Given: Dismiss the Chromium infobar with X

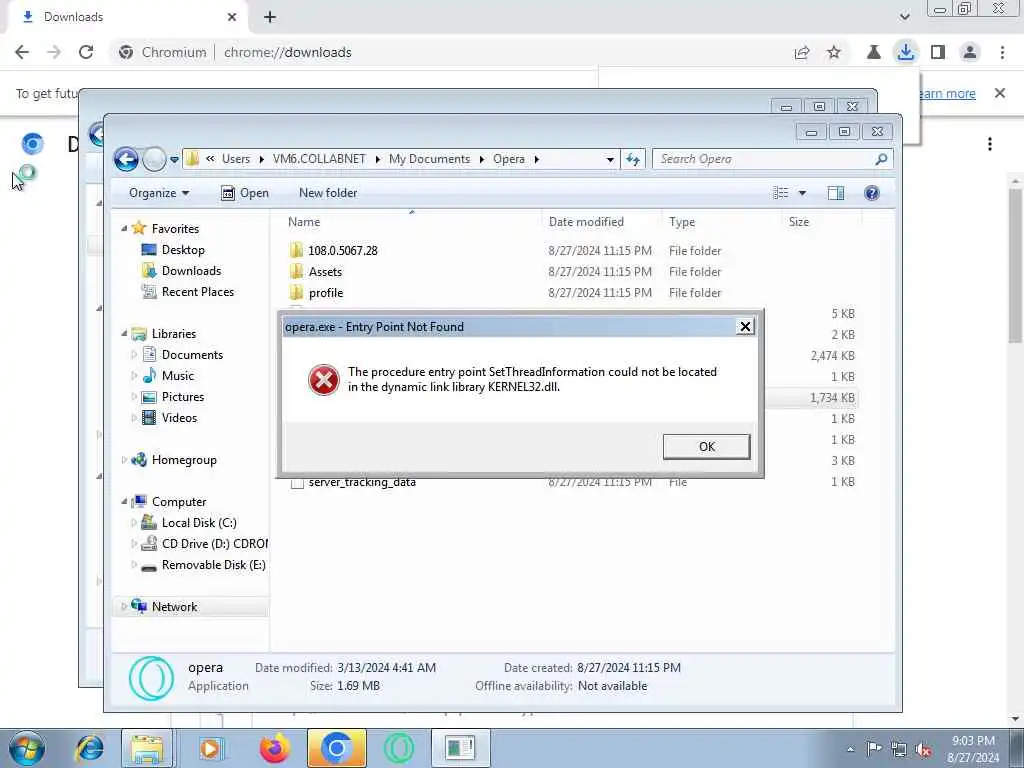Looking at the screenshot, I should pos(999,93).
